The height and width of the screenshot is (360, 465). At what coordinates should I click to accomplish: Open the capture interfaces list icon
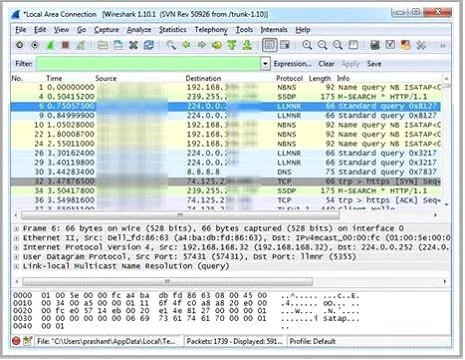[x=20, y=45]
